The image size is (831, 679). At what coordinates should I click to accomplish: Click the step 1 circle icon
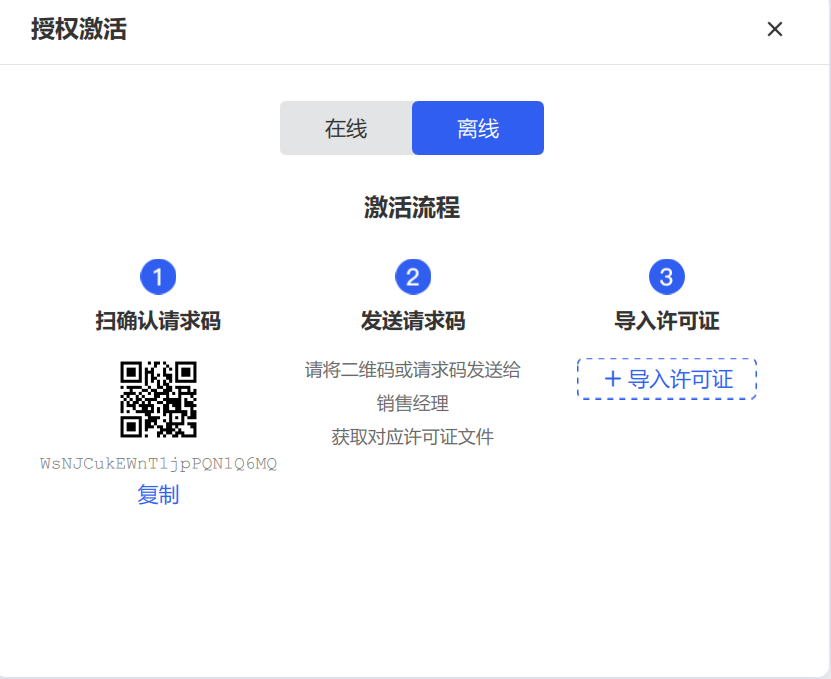(x=158, y=277)
